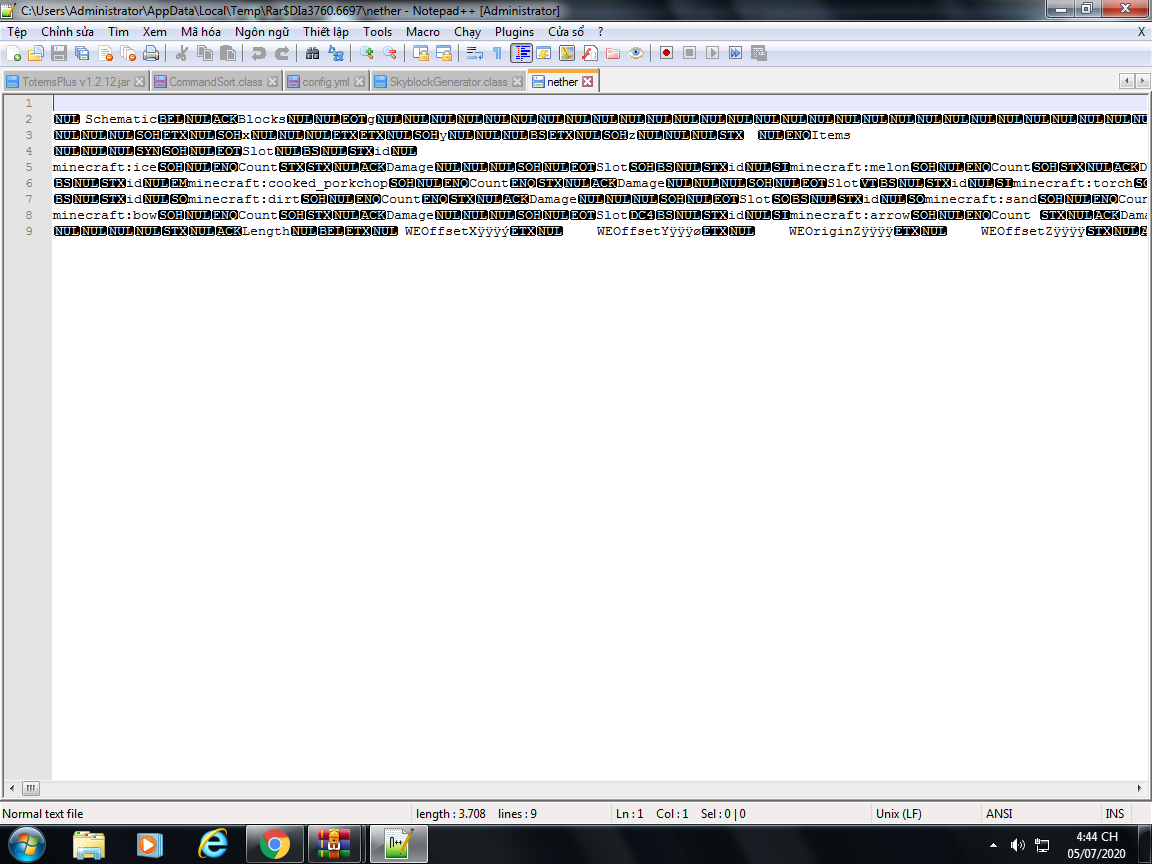
Task: Open the Macro menu
Action: click(x=423, y=32)
